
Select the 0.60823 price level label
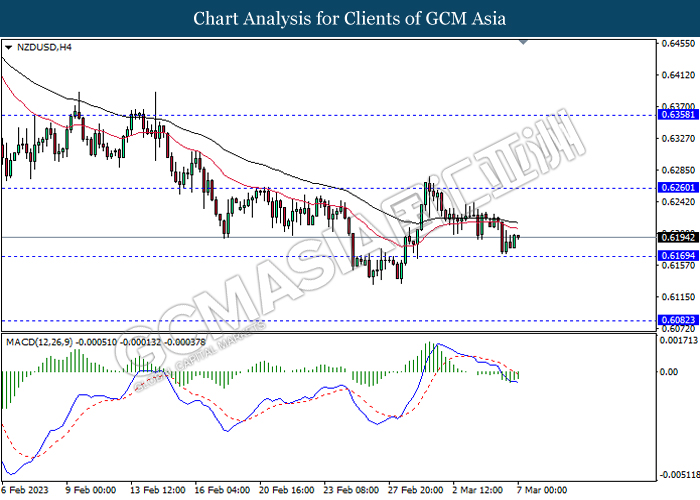[x=678, y=320]
